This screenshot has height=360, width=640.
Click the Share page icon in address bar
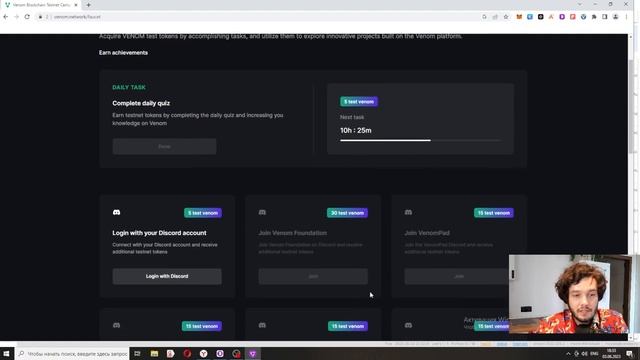tap(495, 17)
